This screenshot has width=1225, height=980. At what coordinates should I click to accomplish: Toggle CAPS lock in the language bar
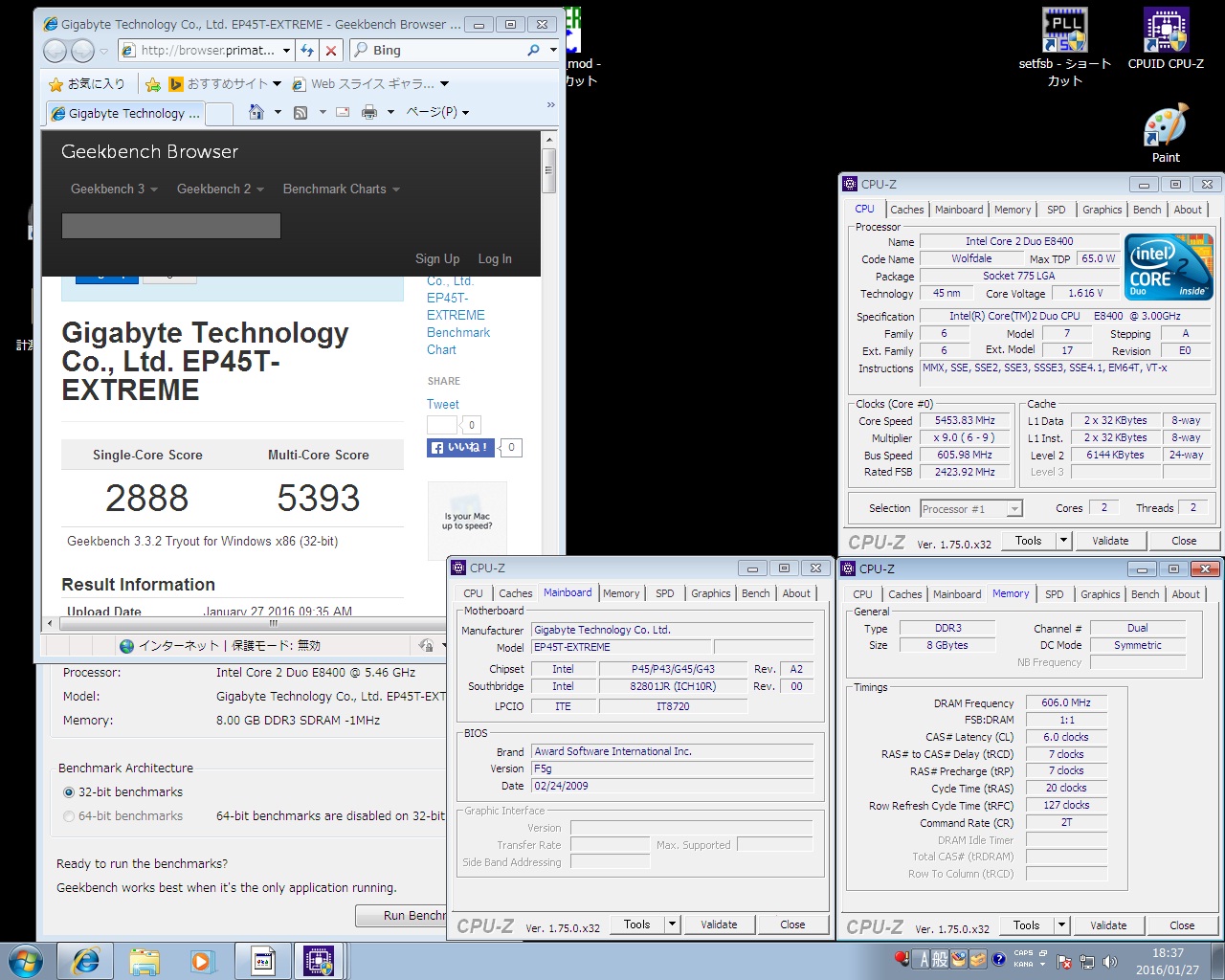[x=1024, y=953]
